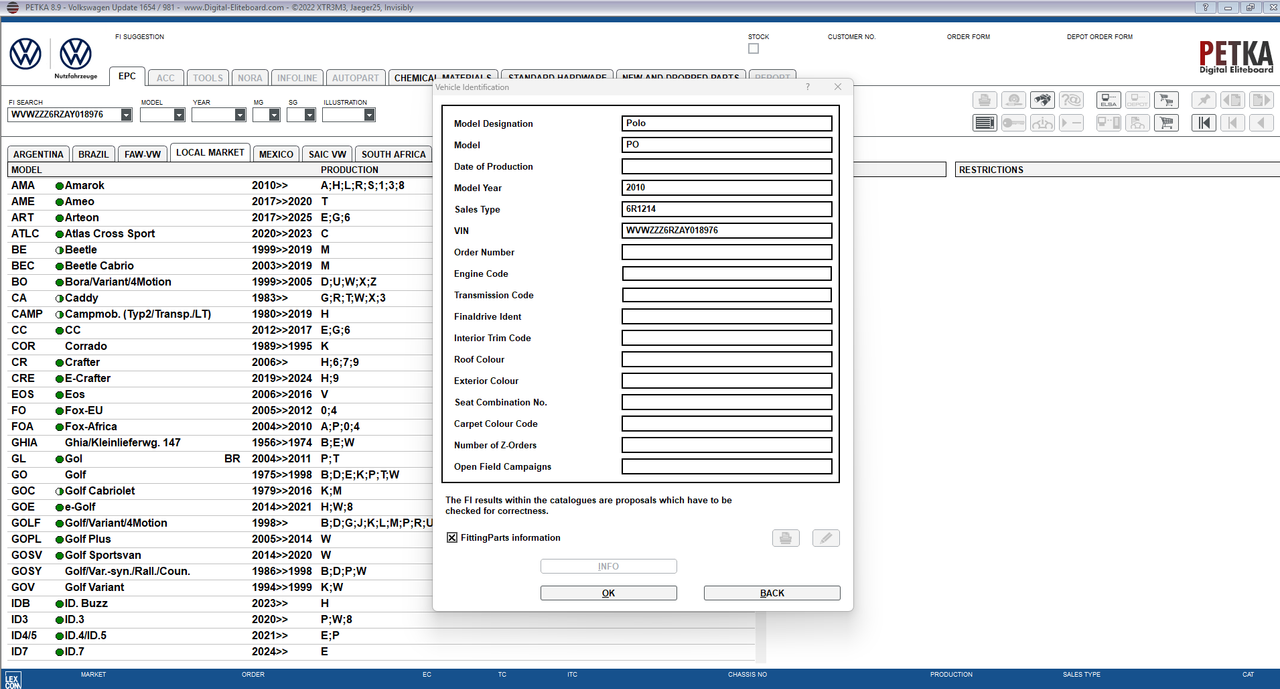
Task: Click the dialog help question mark
Action: click(808, 87)
